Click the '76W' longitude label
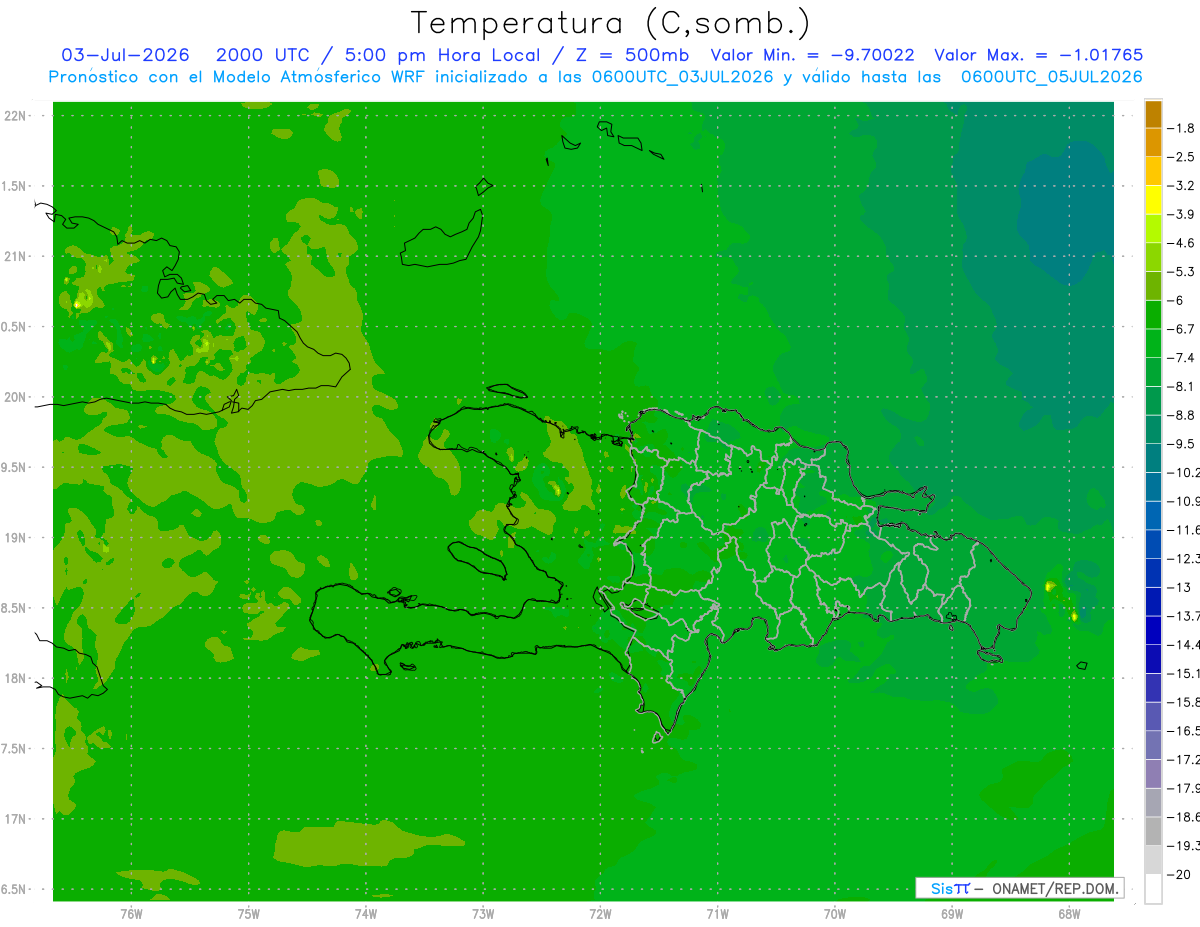The height and width of the screenshot is (927, 1200). tap(131, 914)
